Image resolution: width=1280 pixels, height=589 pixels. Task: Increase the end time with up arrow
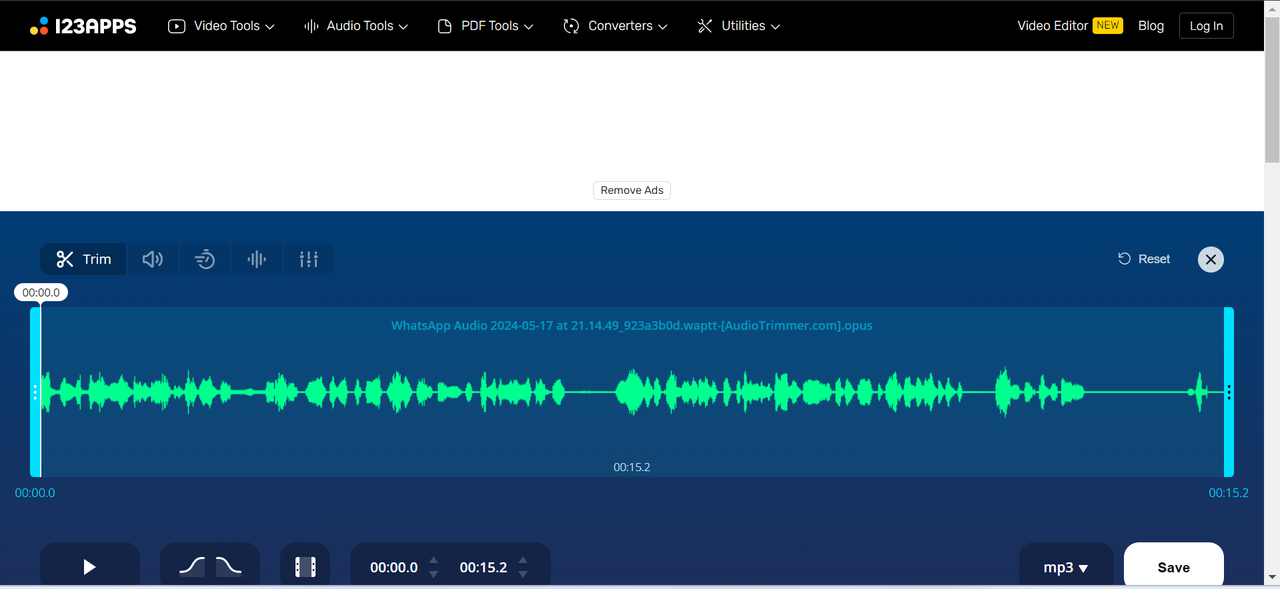click(x=522, y=560)
